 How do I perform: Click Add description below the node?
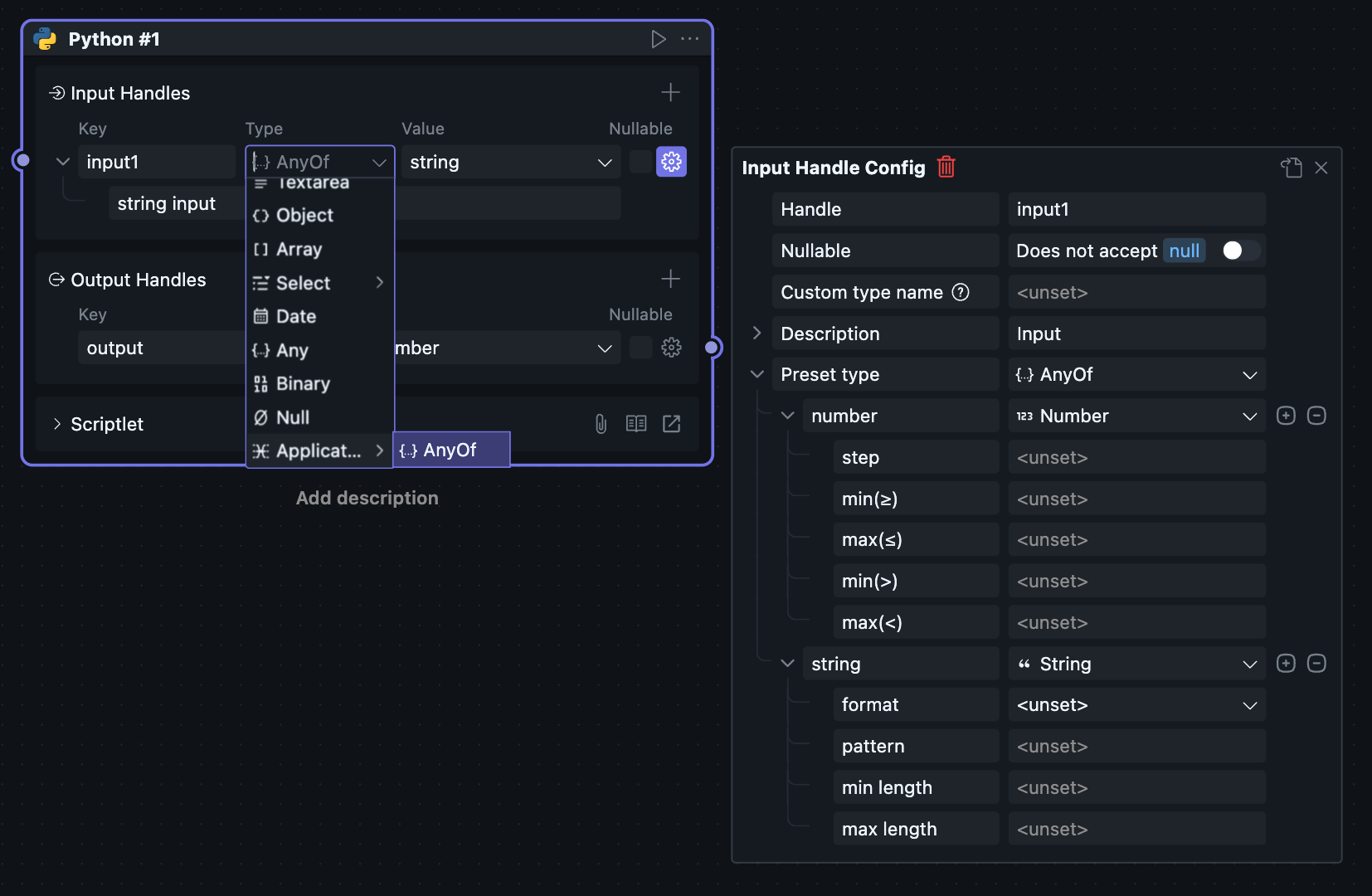(367, 498)
